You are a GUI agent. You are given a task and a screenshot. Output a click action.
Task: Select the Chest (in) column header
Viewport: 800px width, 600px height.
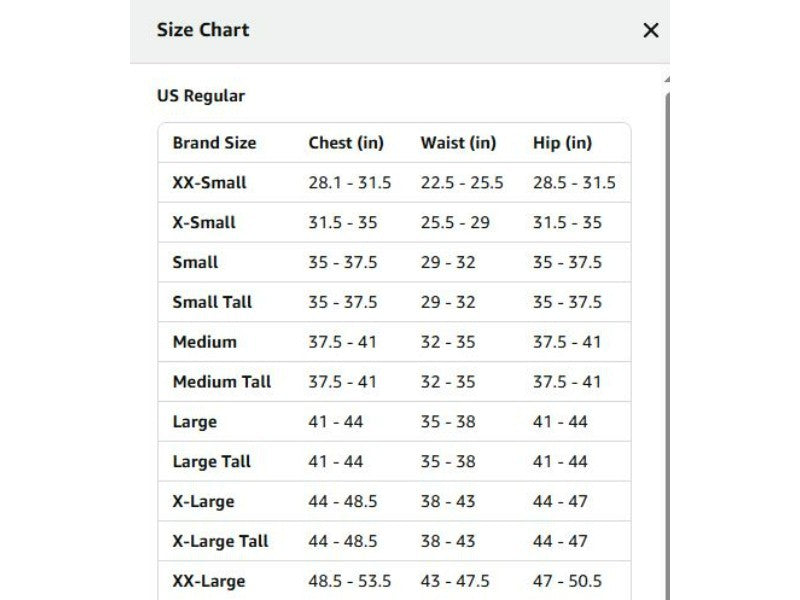pyautogui.click(x=346, y=143)
